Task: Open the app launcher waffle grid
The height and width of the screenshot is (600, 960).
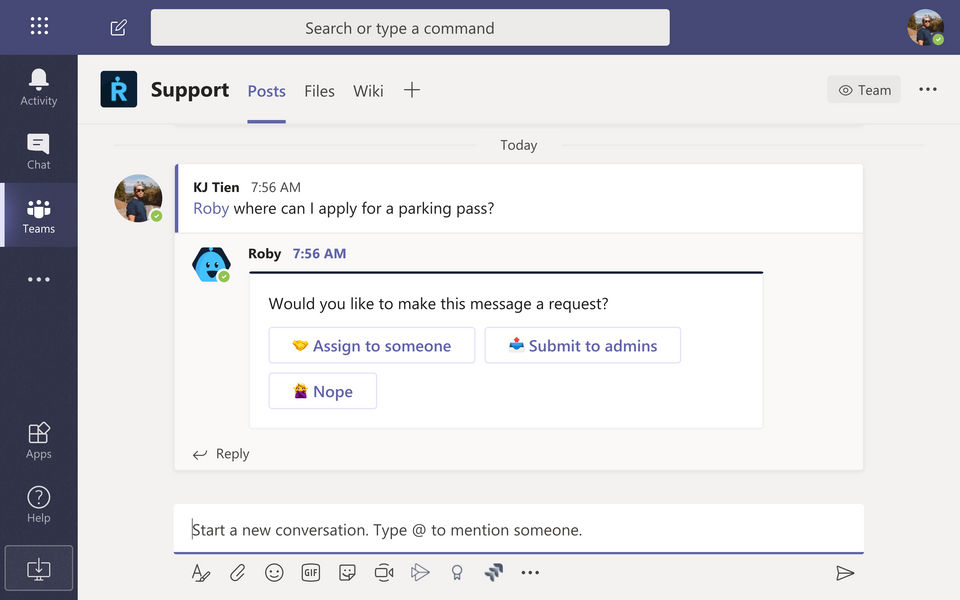Action: (39, 27)
